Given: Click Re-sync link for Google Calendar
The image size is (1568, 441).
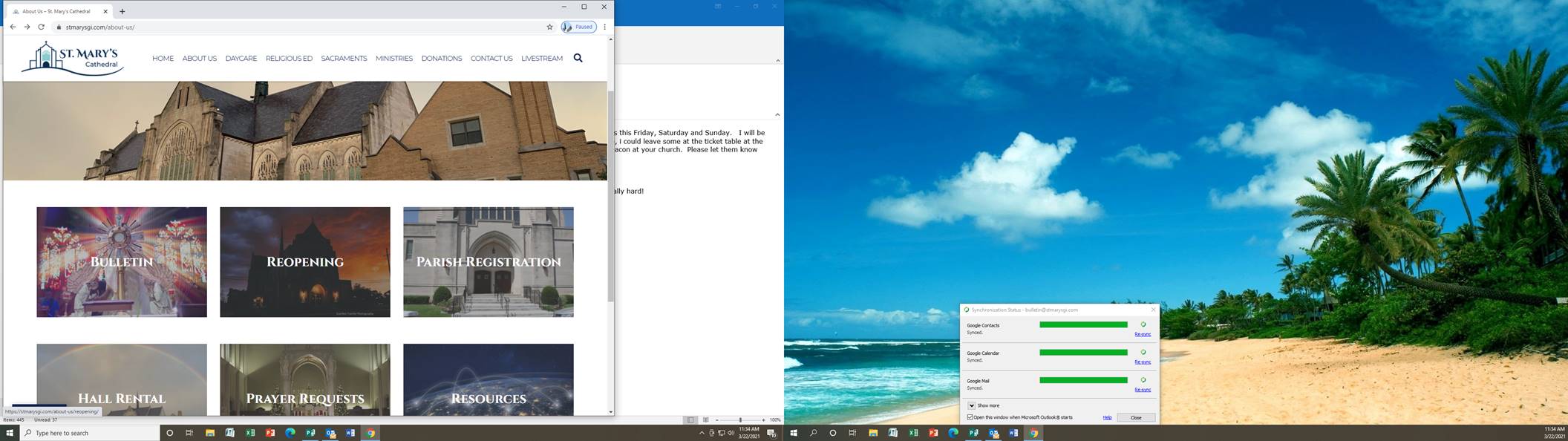Looking at the screenshot, I should pos(1142,362).
